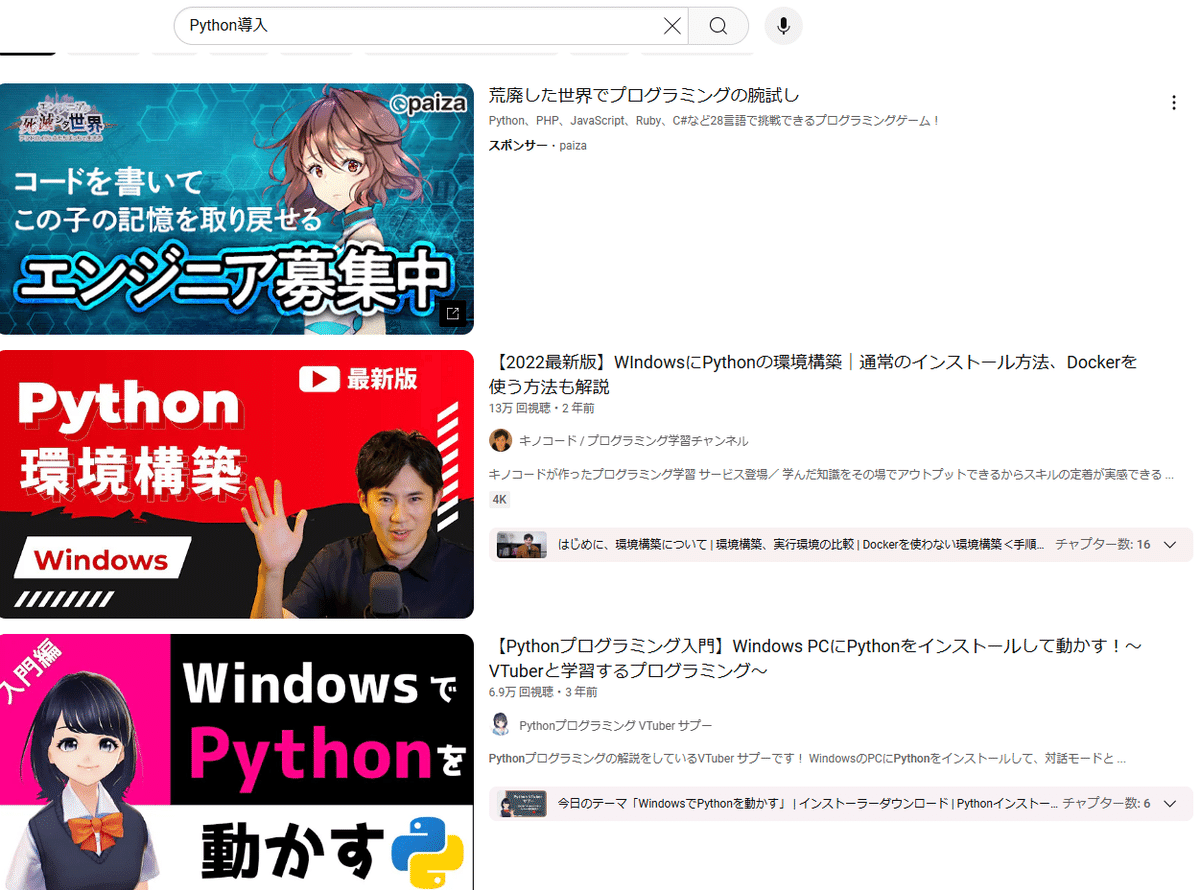Click the sponsor name paiza under スポンサー
This screenshot has width=1200, height=890.
tap(573, 145)
